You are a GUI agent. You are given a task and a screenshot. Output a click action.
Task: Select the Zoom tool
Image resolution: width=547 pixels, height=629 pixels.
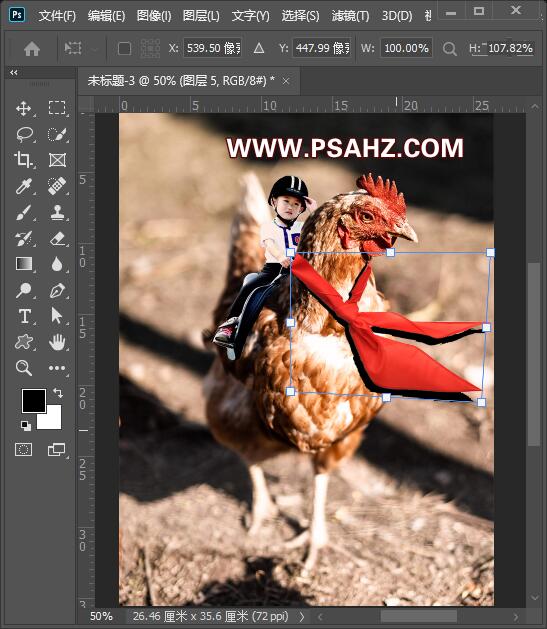24,368
